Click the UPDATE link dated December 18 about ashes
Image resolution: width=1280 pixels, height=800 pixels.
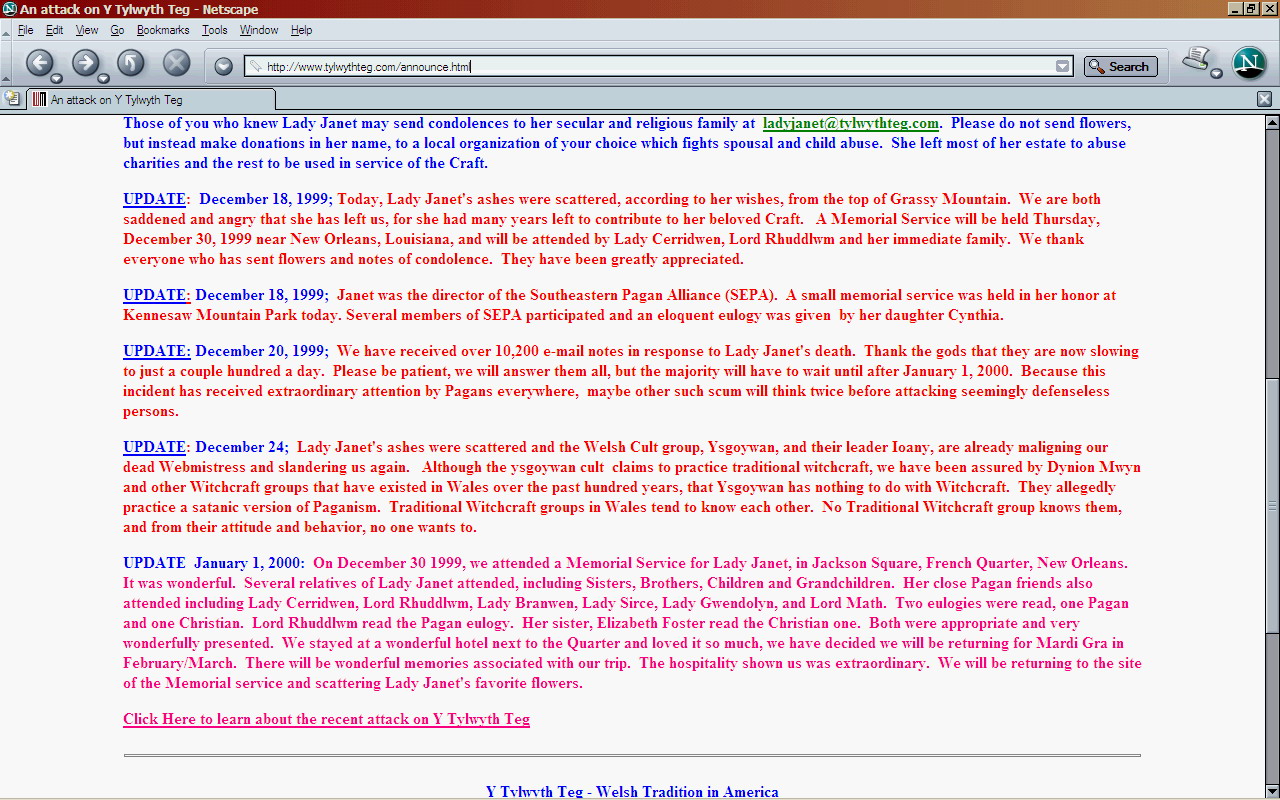tap(154, 199)
